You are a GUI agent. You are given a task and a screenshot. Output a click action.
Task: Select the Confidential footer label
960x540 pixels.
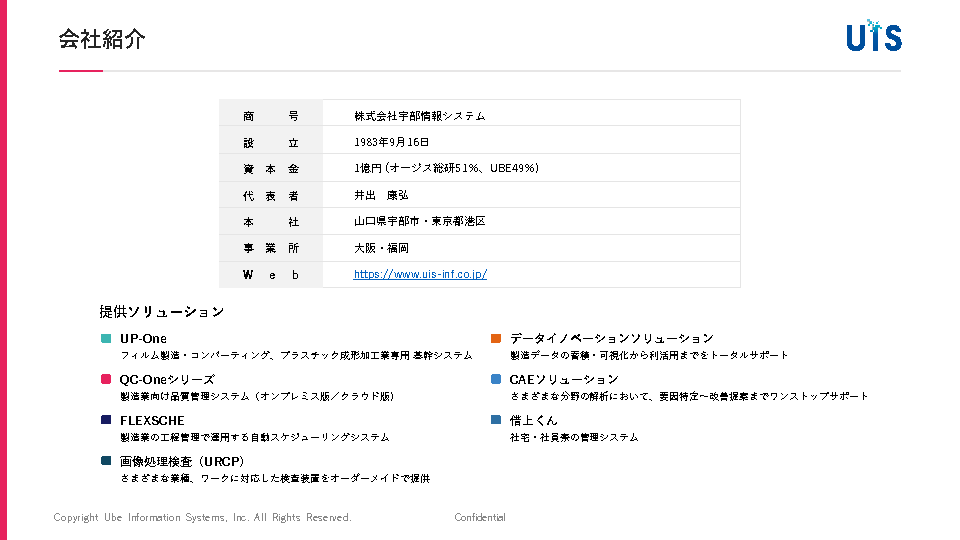coord(480,517)
